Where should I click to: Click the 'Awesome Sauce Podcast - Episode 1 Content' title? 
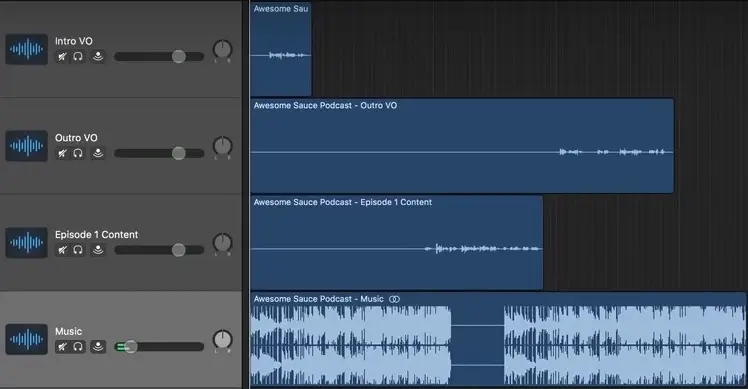(x=343, y=202)
